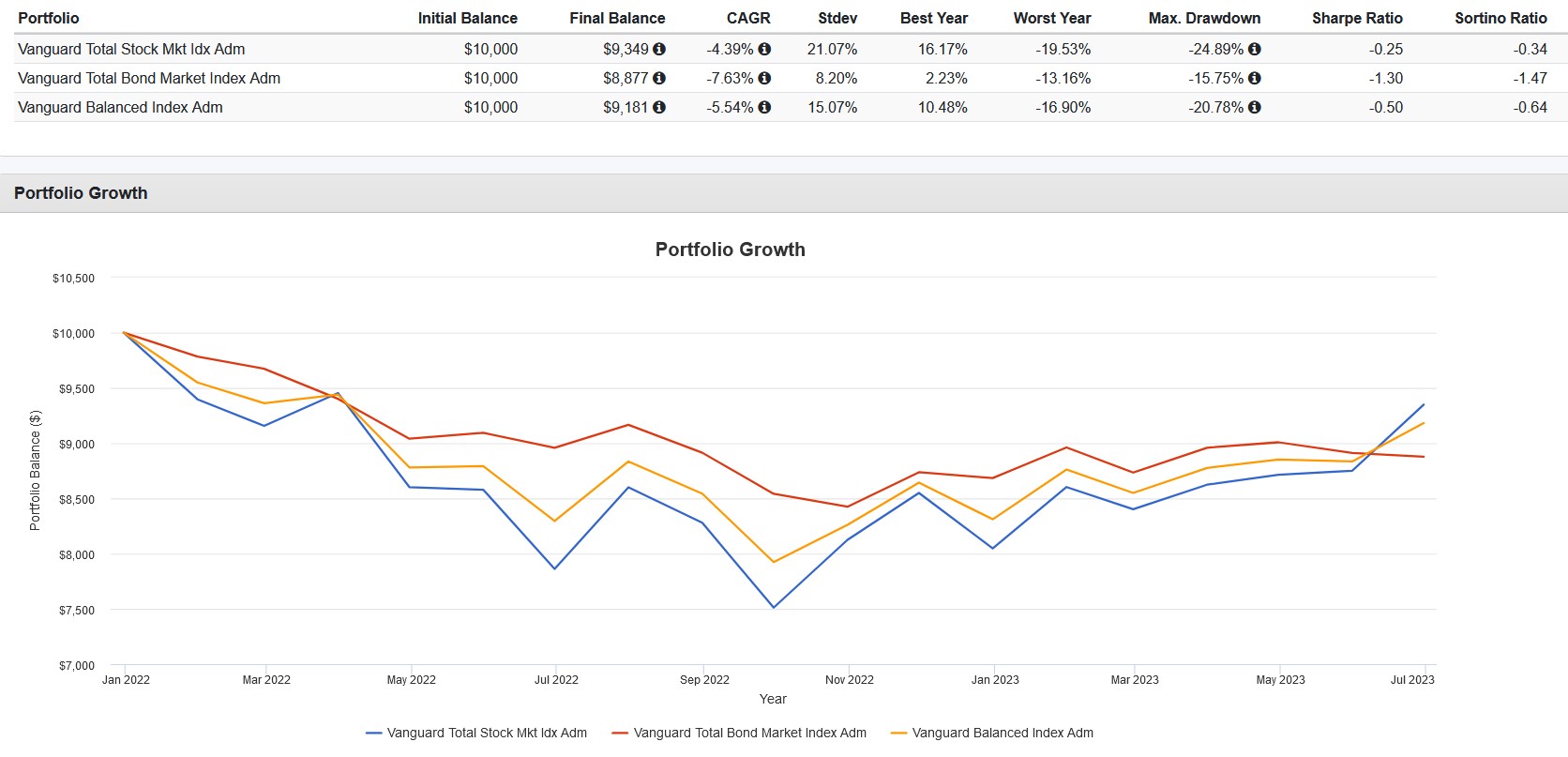Open info icon next to -7.63% CAGR
This screenshot has height=757, width=1568.
(x=764, y=78)
